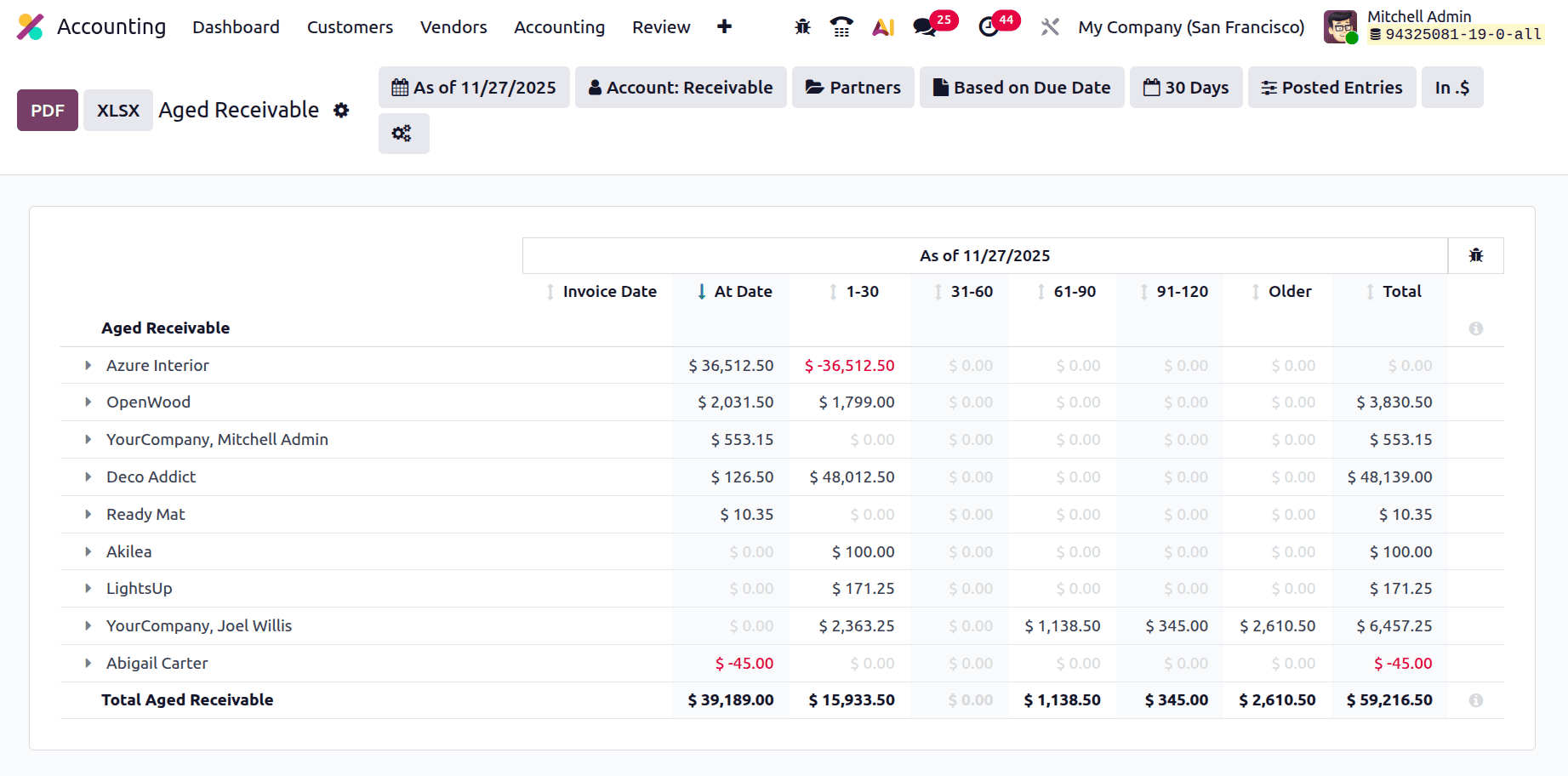1568x776 pixels.
Task: Open the Review menu
Action: pos(661,27)
